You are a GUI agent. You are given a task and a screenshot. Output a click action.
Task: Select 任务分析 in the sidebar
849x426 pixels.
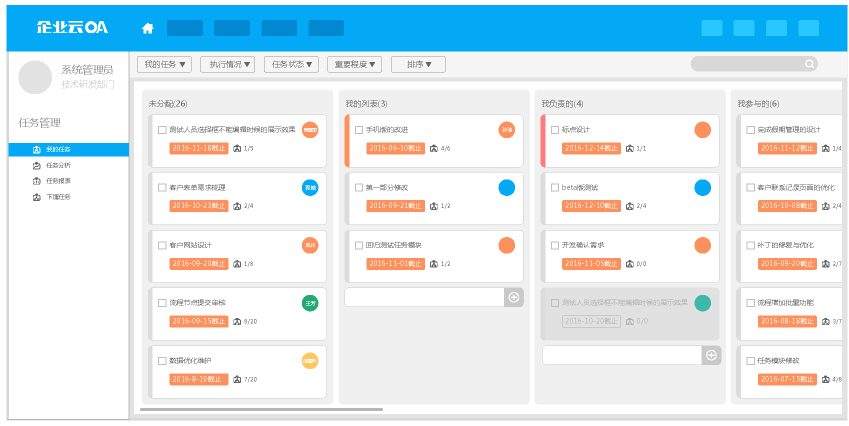[58, 165]
